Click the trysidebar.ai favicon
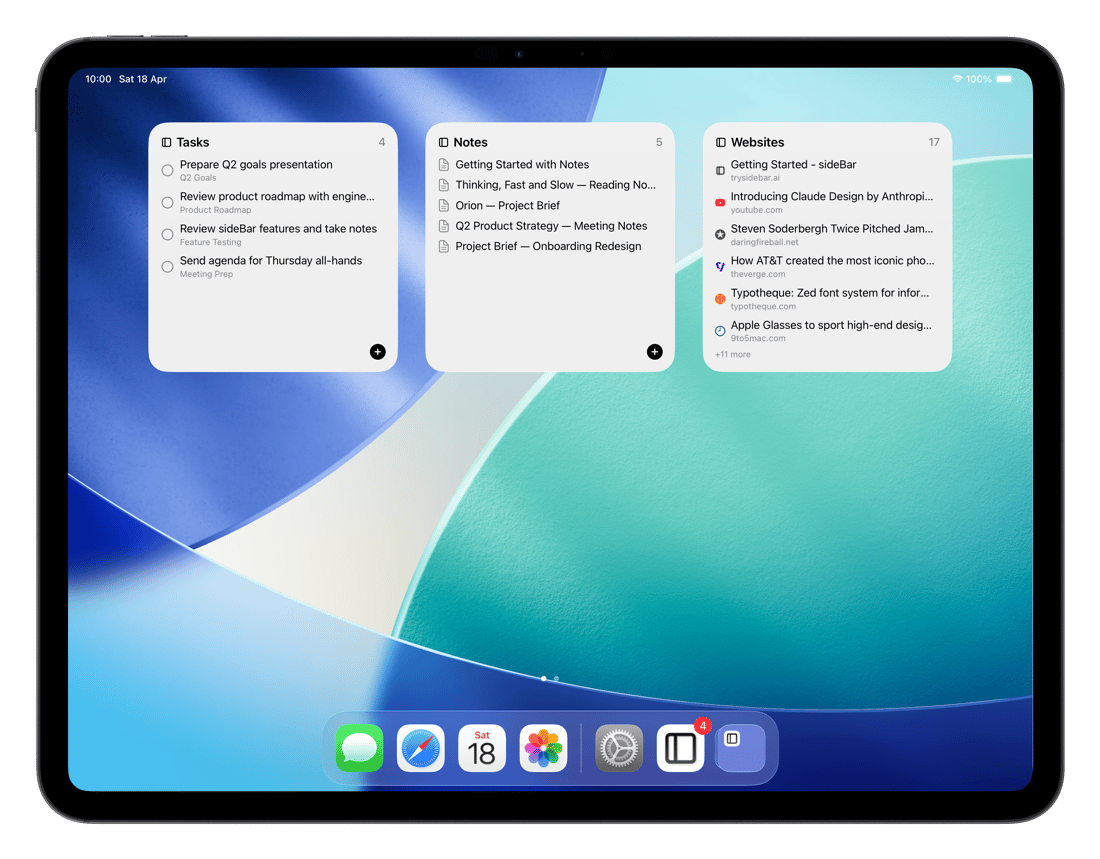The width and height of the screenshot is (1100, 859). click(x=720, y=171)
